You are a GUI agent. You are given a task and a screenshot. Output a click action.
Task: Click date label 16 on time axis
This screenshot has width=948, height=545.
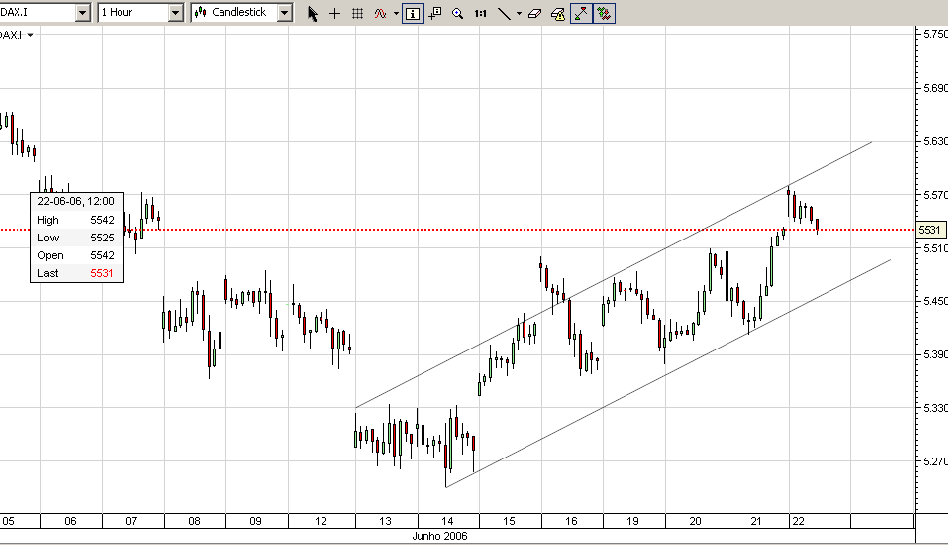pos(571,521)
